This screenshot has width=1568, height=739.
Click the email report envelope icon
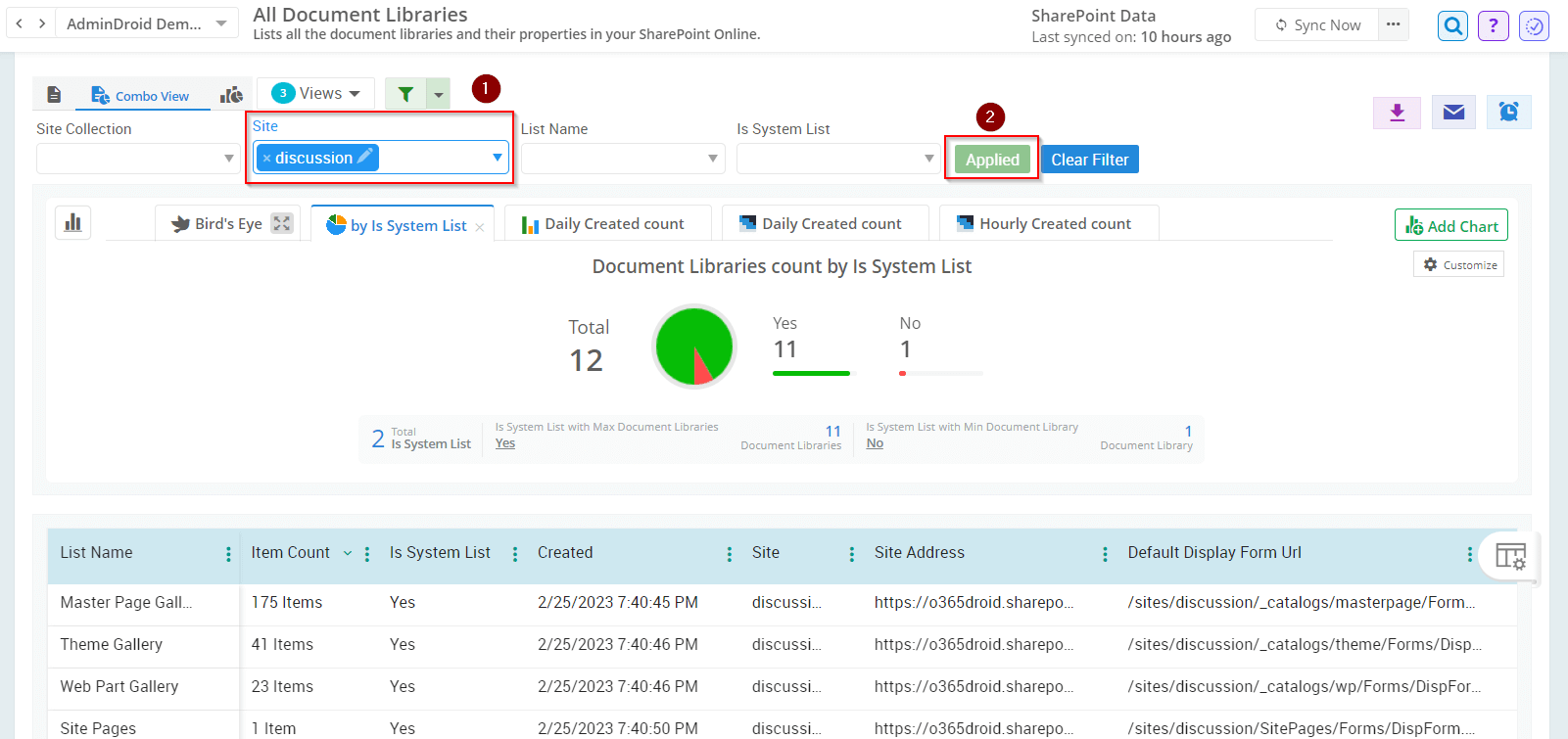click(x=1453, y=113)
